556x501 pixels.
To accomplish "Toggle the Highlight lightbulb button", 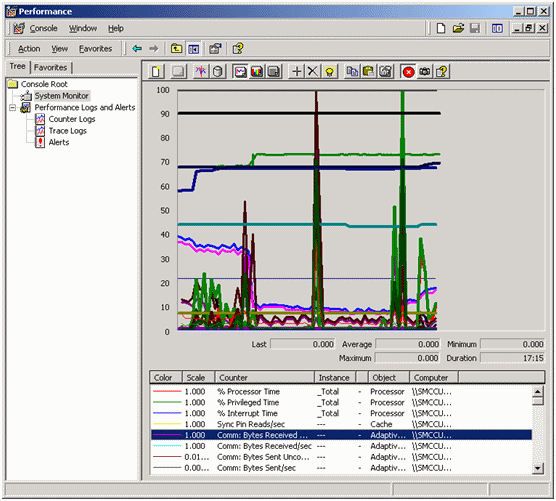I will pyautogui.click(x=329, y=72).
